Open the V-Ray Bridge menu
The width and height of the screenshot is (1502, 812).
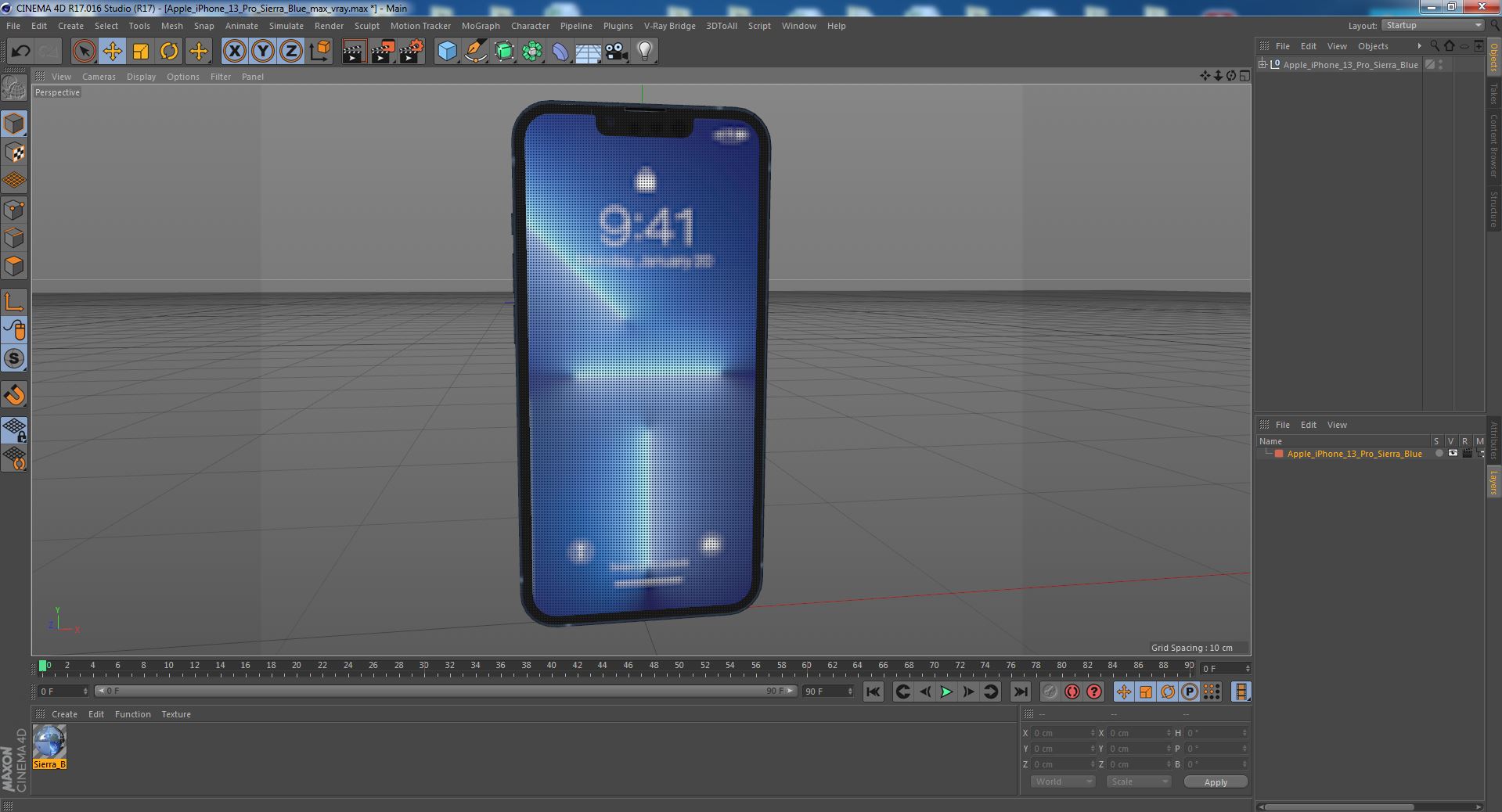click(x=669, y=26)
